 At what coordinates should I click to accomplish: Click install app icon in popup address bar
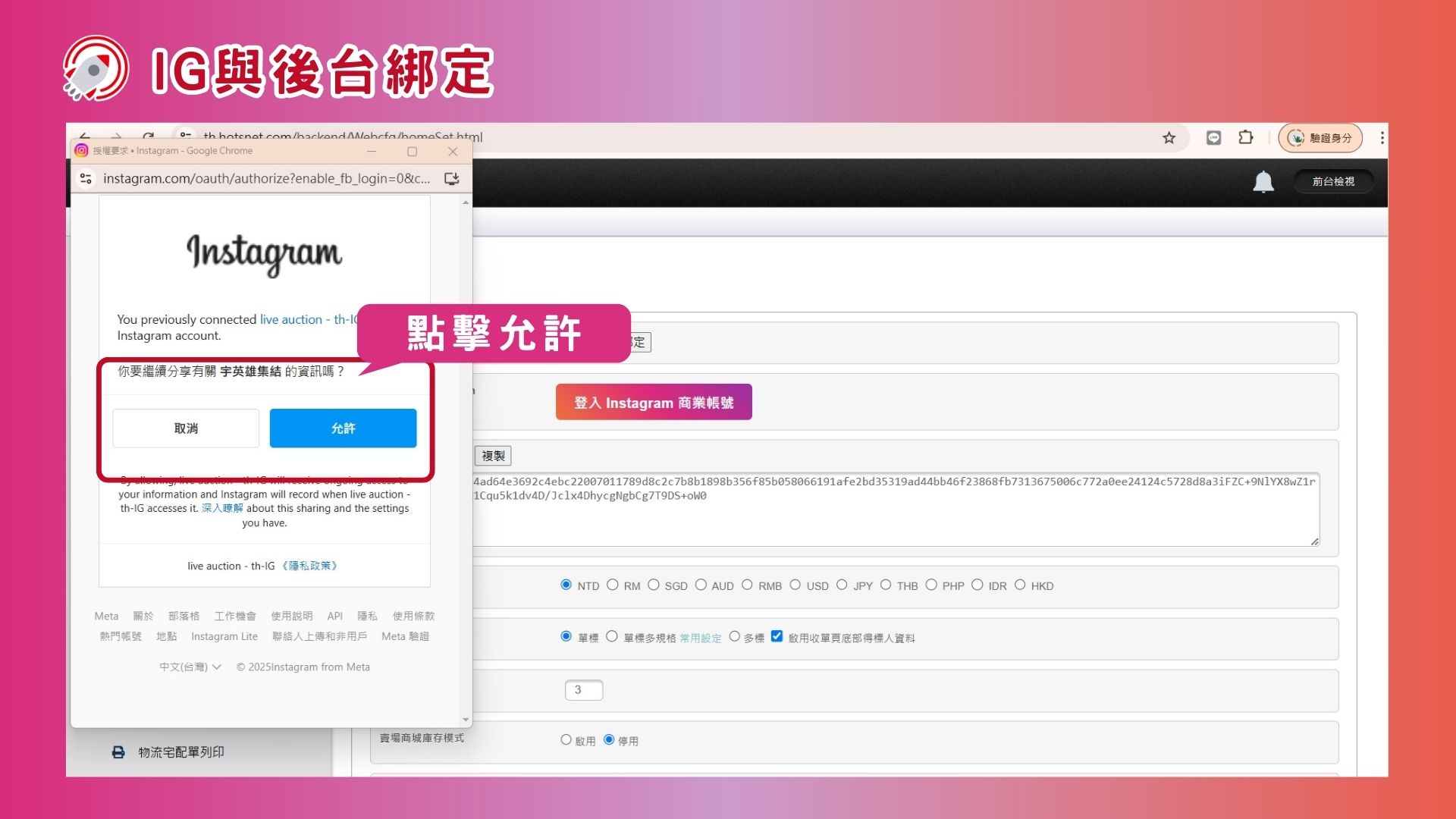(x=452, y=179)
